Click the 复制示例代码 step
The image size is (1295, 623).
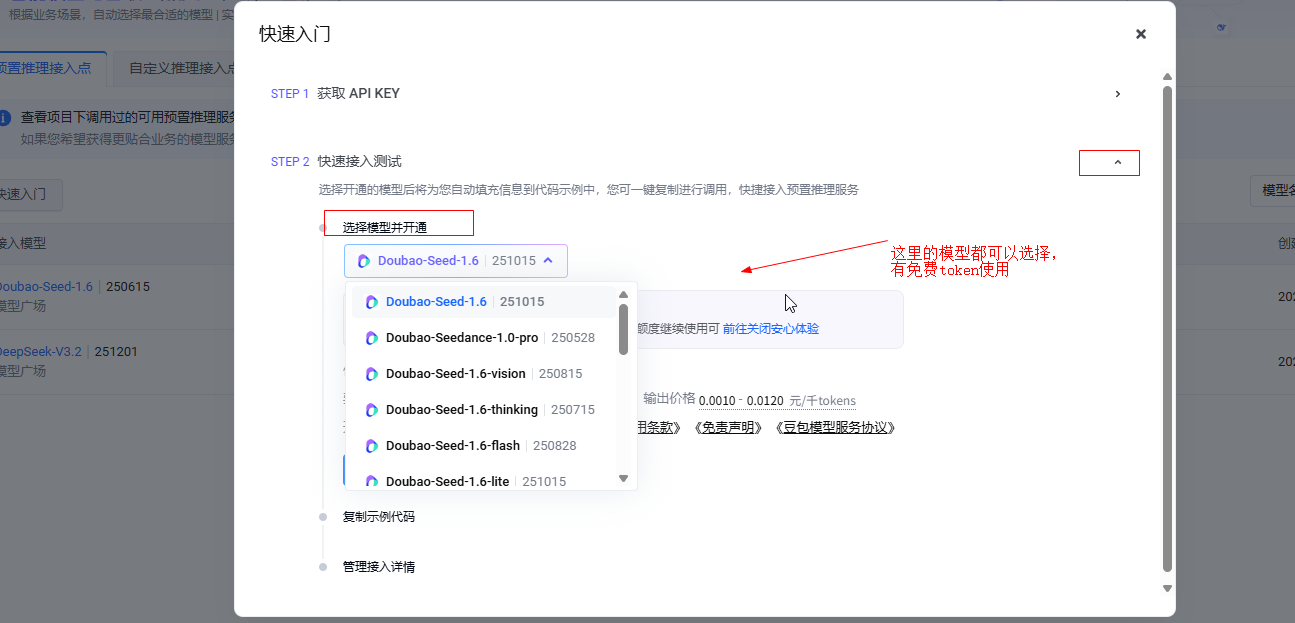[379, 517]
